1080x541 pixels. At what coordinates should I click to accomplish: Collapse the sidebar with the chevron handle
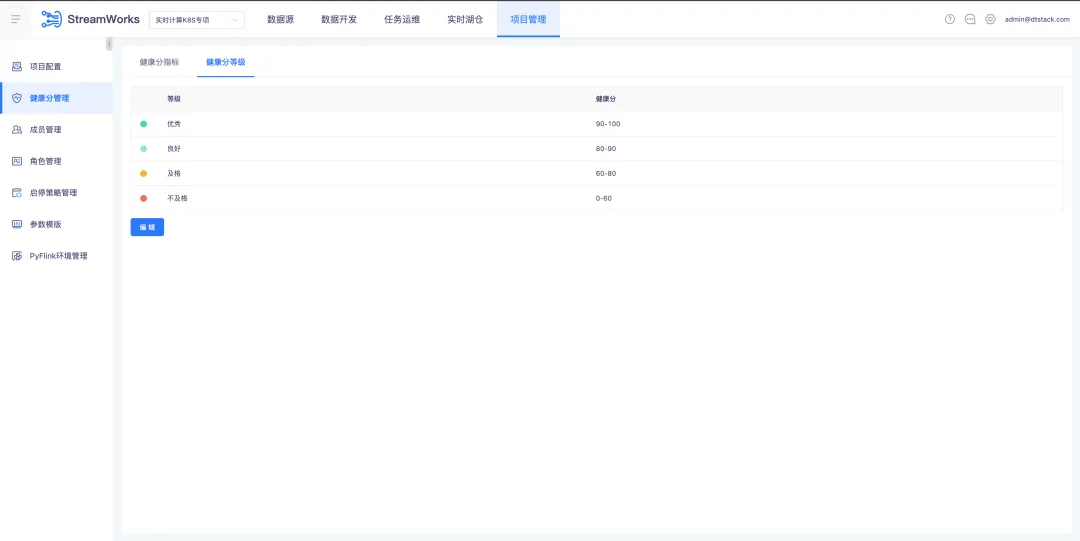pyautogui.click(x=109, y=44)
